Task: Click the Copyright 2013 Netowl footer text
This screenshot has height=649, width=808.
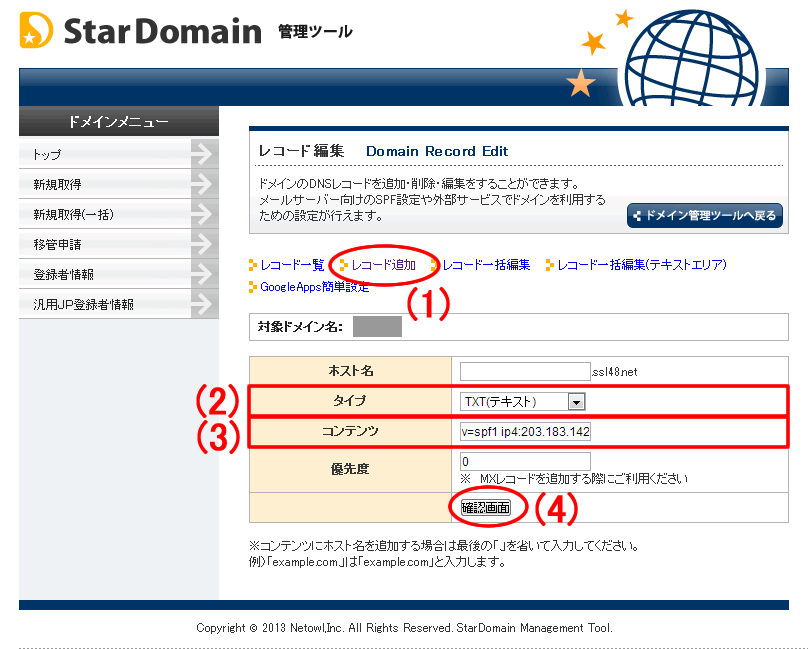Action: [x=405, y=628]
